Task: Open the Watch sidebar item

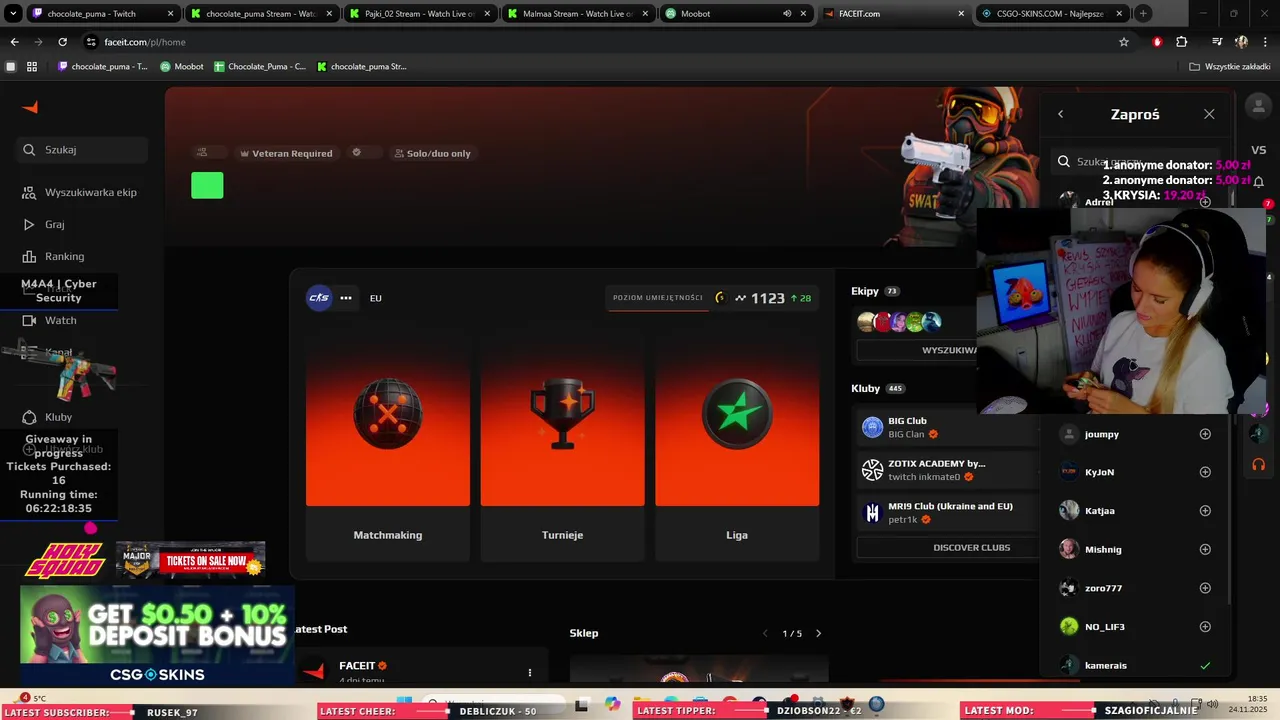Action: point(50,320)
